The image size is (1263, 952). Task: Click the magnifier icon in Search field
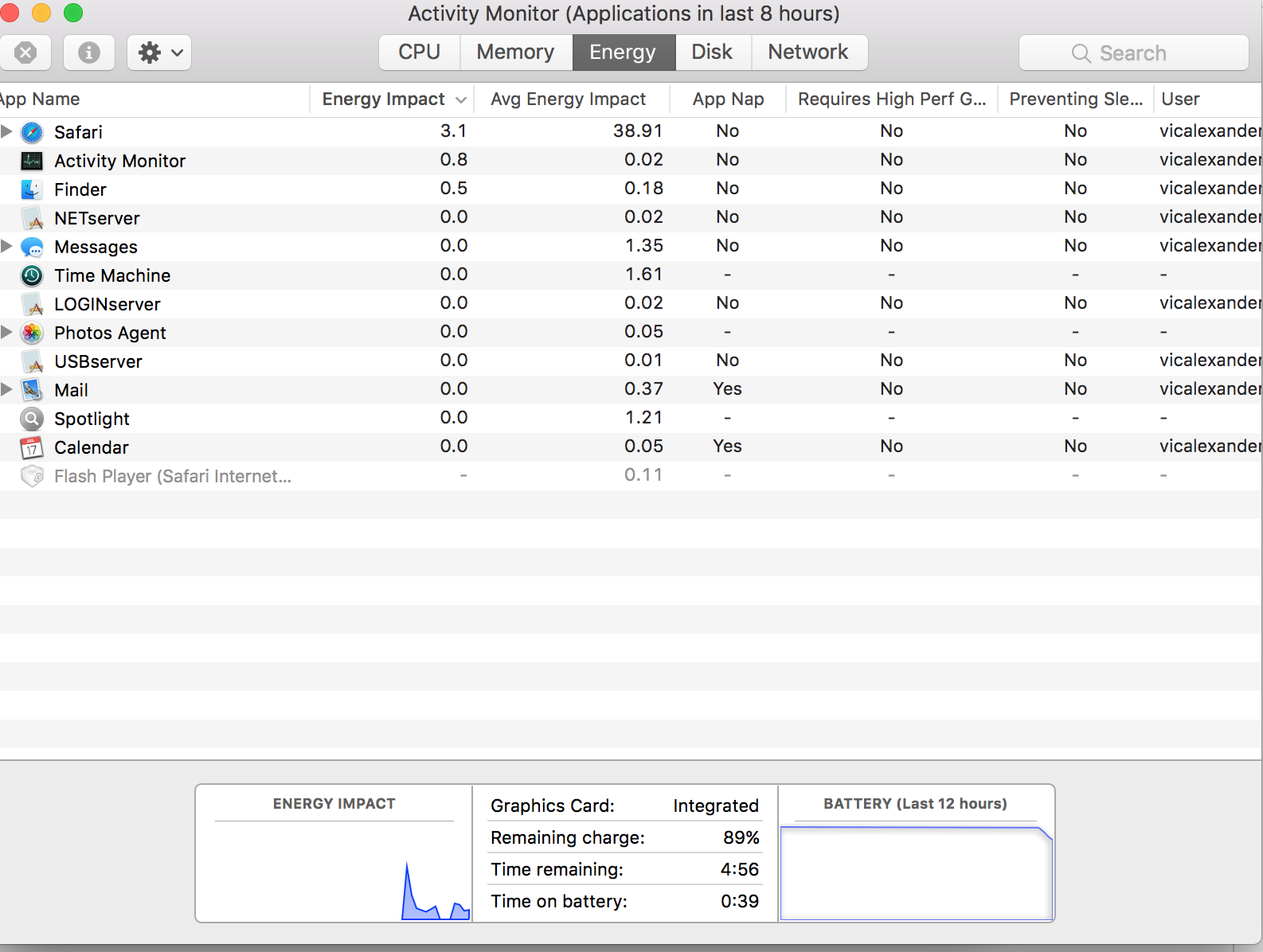pos(1081,53)
